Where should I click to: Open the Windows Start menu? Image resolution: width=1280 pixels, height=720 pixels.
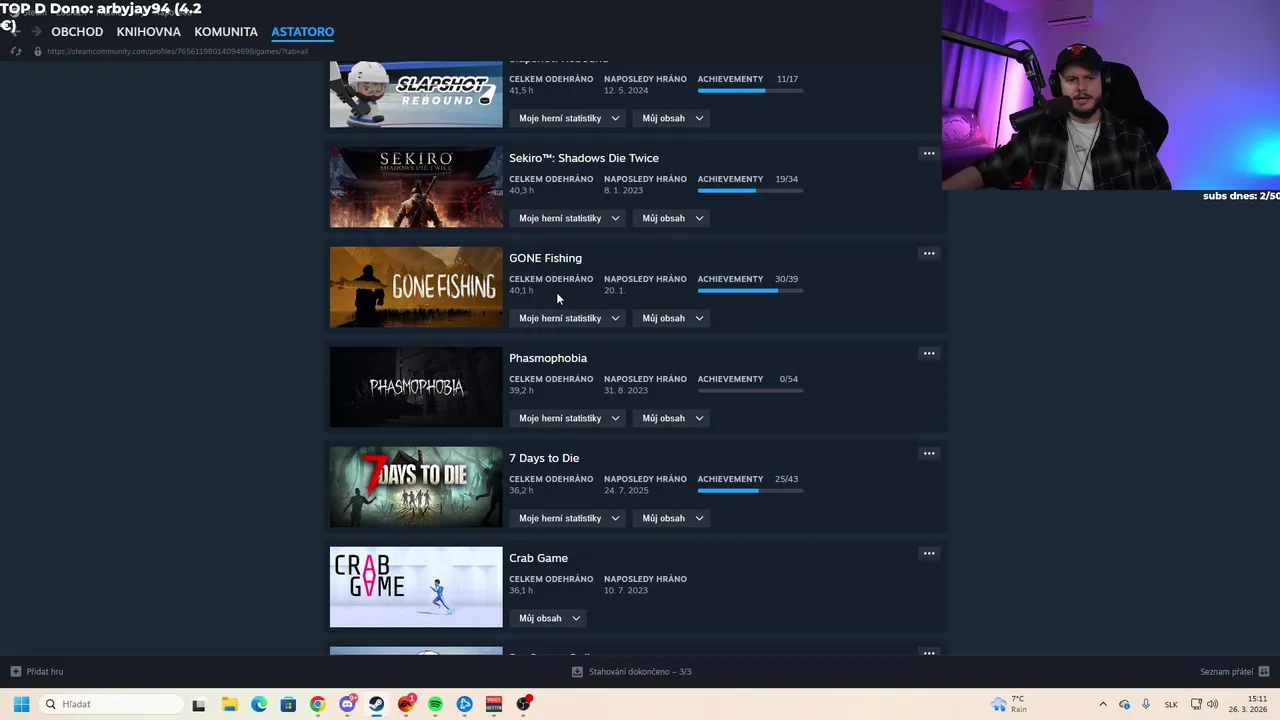pyautogui.click(x=21, y=704)
